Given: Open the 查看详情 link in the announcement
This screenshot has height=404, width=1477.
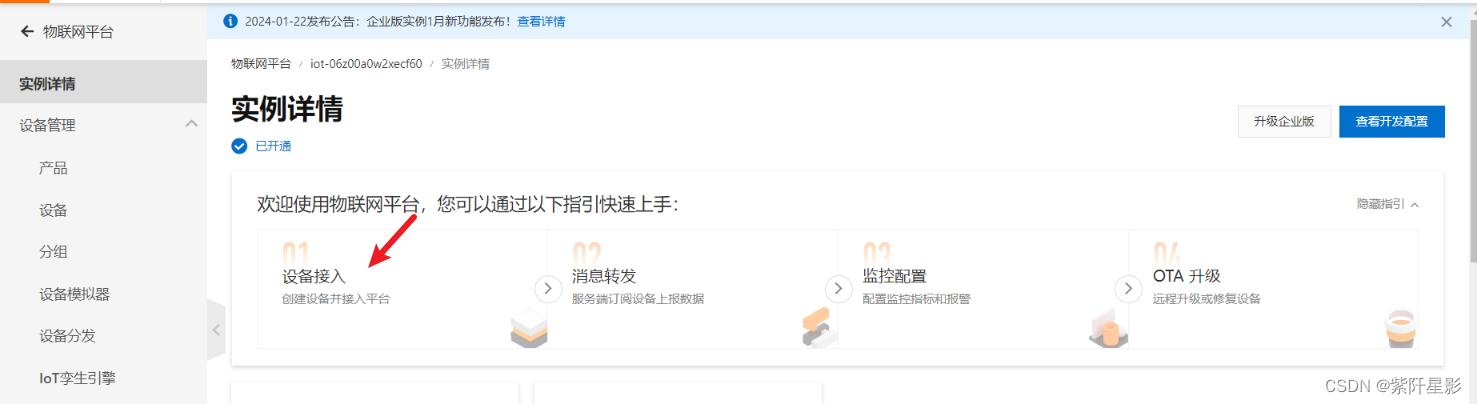Looking at the screenshot, I should (x=541, y=21).
